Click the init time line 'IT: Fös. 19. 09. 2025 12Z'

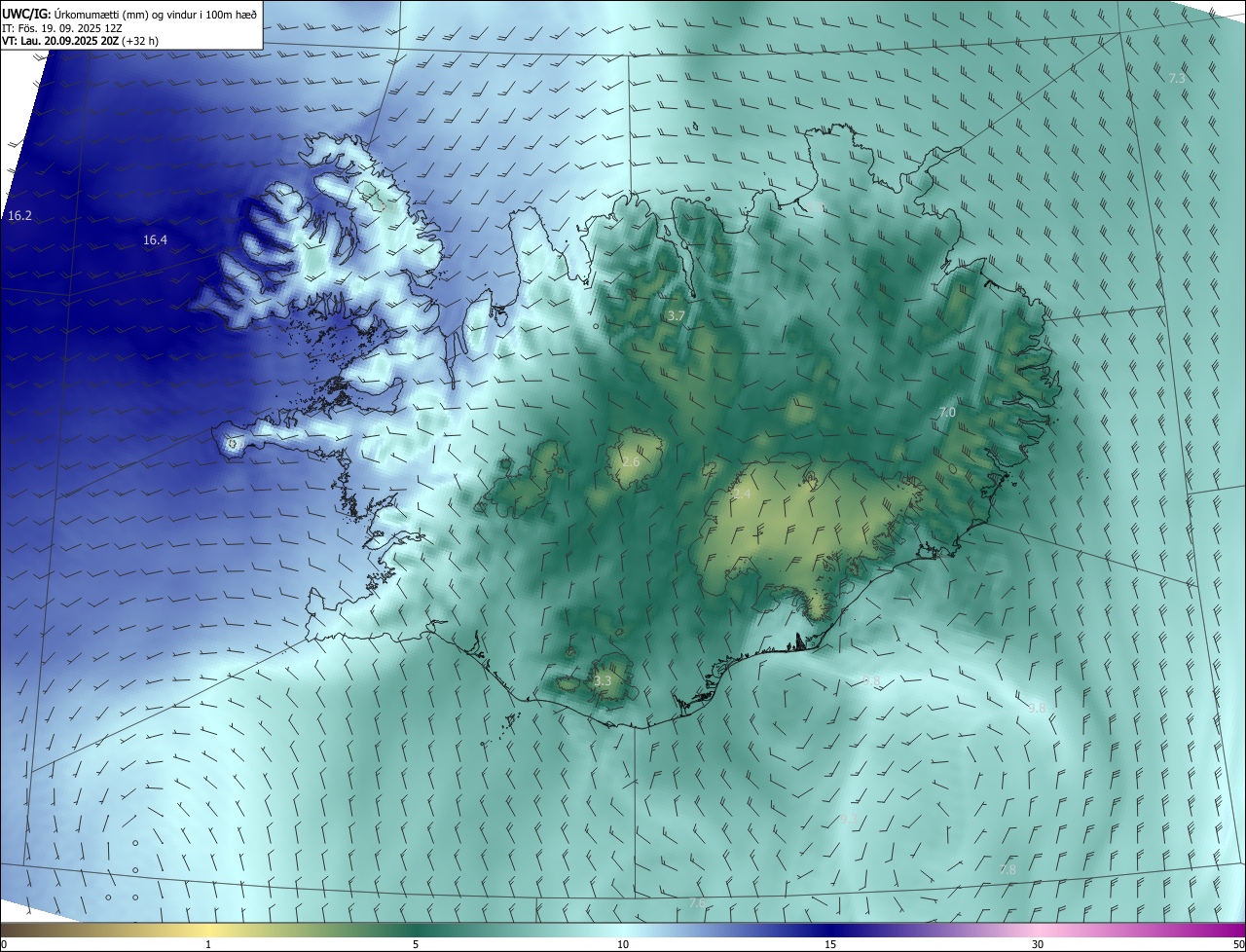pos(60,28)
